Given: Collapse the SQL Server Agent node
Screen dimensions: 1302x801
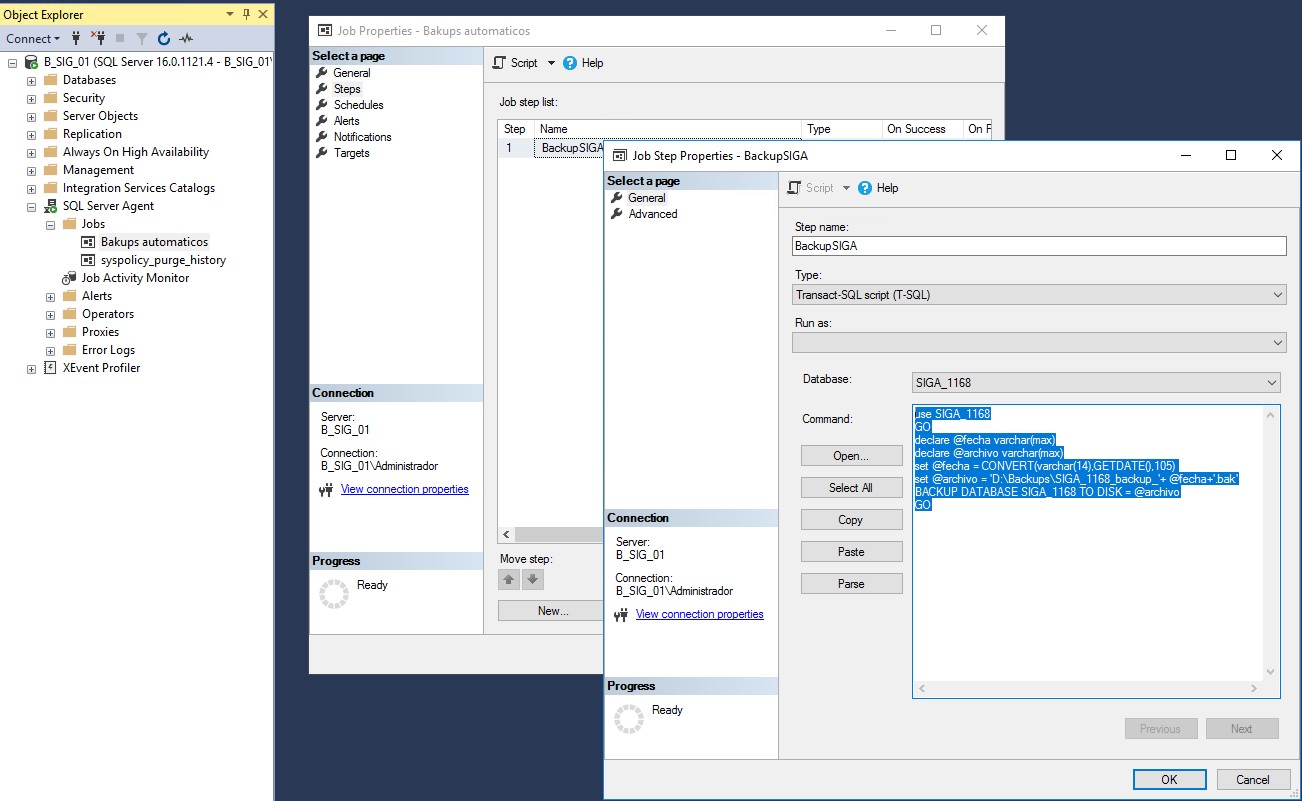Looking at the screenshot, I should point(31,206).
